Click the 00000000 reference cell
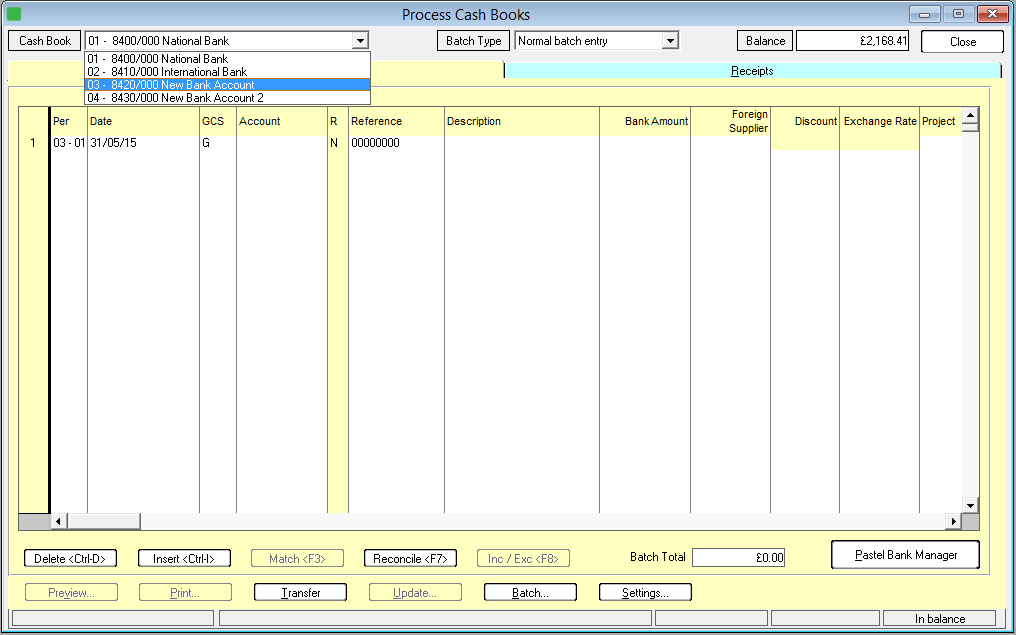This screenshot has height=635, width=1016. tap(397, 143)
